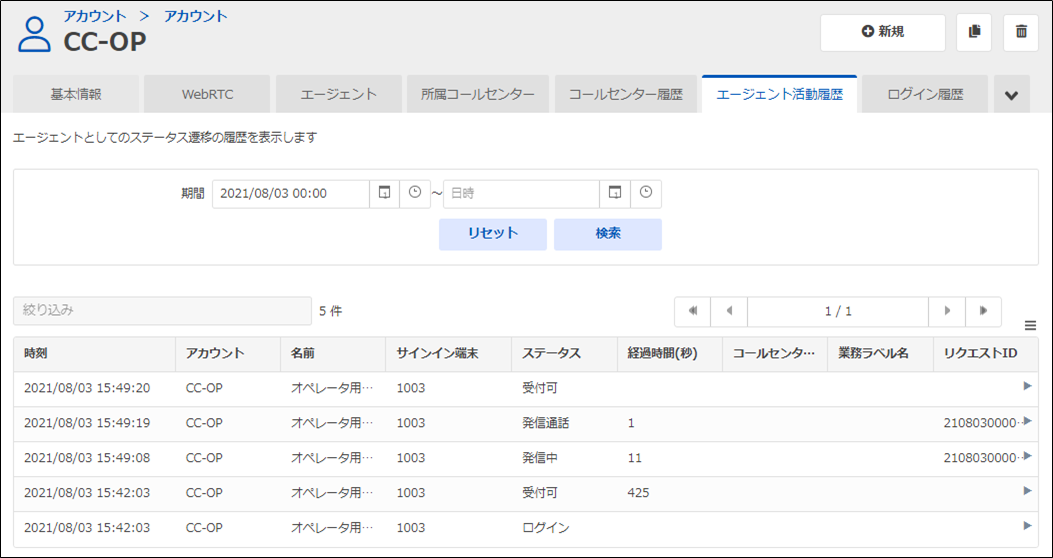1053x558 pixels.
Task: Click the CC-OP page title
Action: point(105,42)
